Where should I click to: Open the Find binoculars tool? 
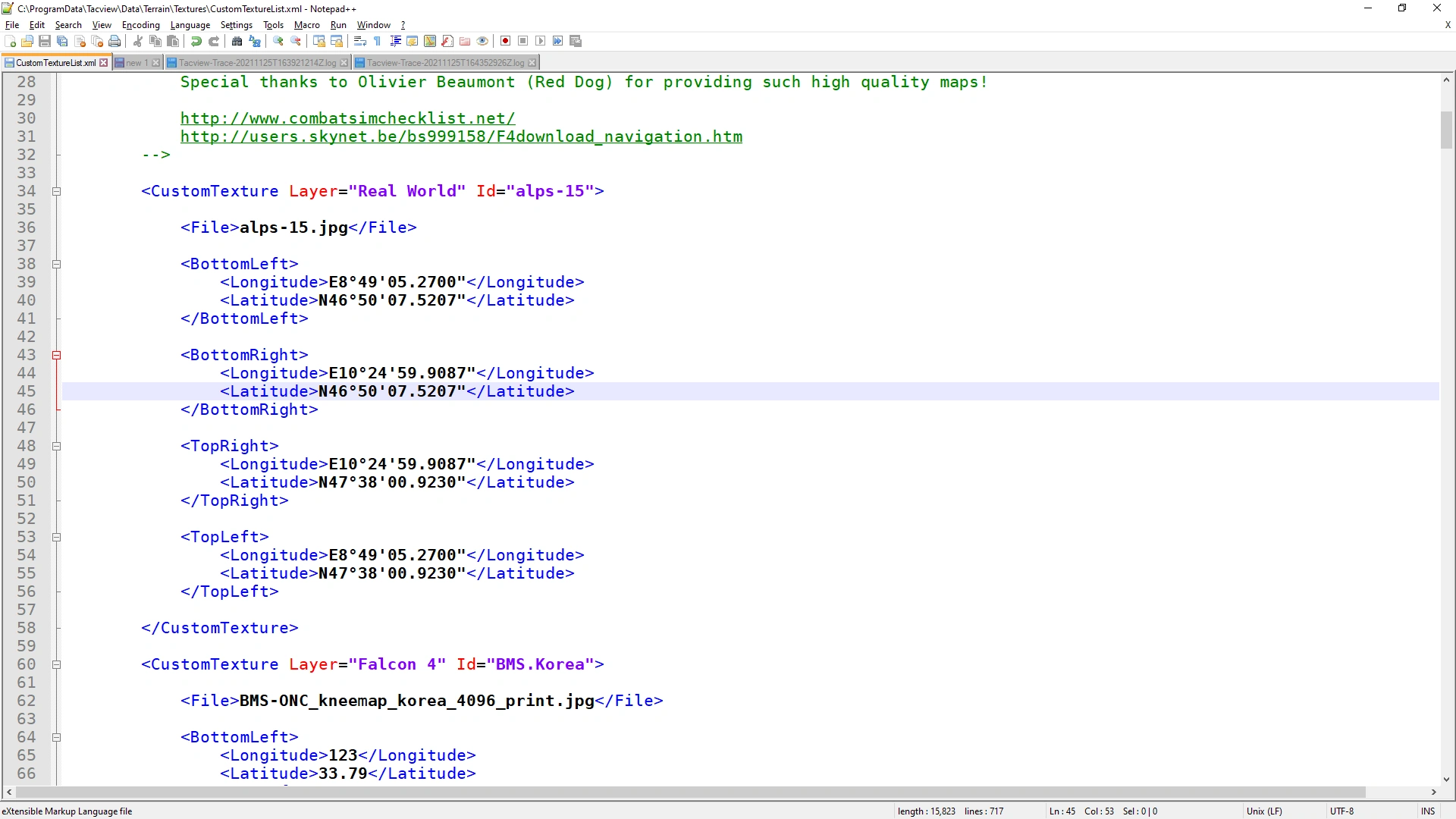[x=237, y=41]
